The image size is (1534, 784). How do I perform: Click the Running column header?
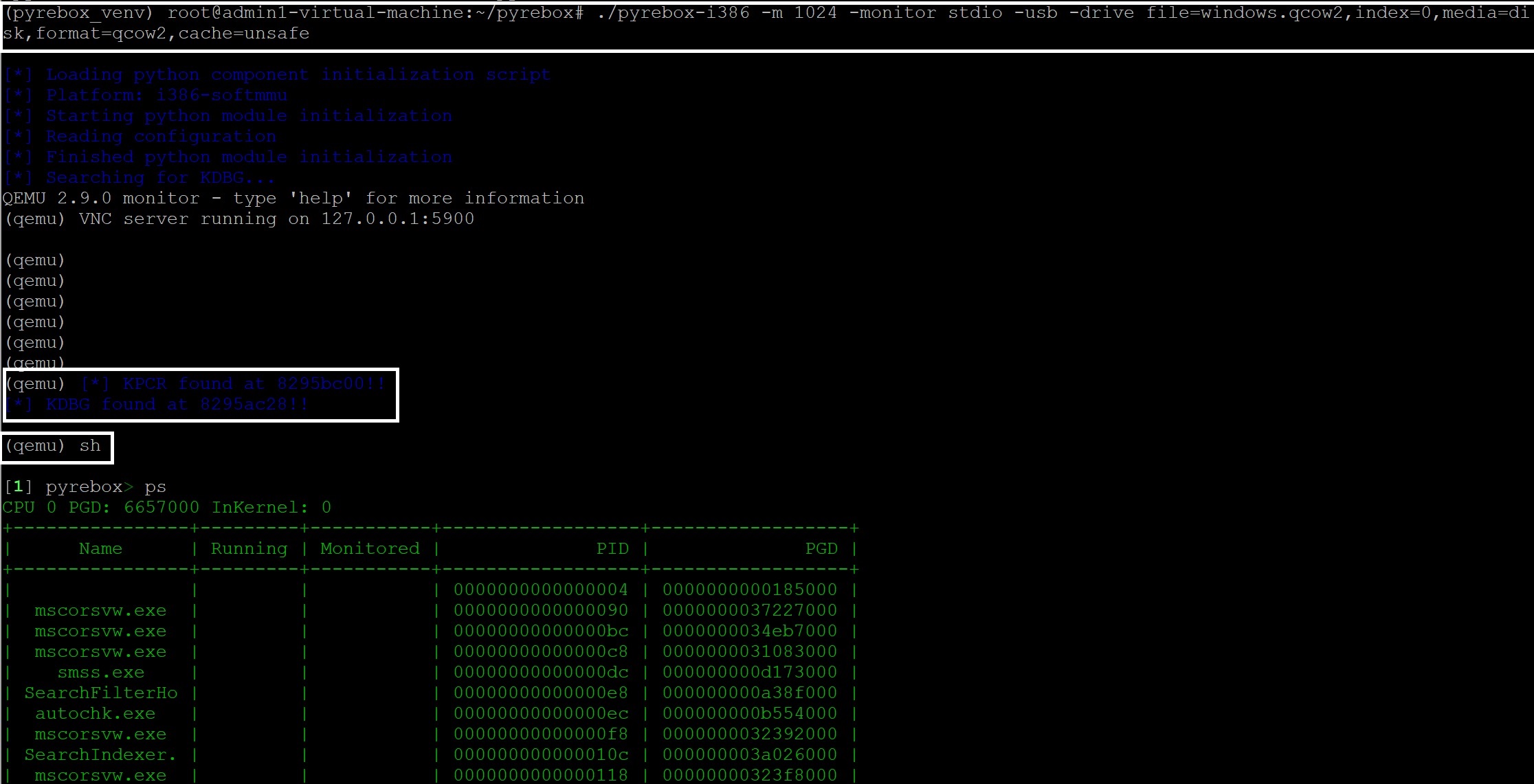pyautogui.click(x=249, y=548)
